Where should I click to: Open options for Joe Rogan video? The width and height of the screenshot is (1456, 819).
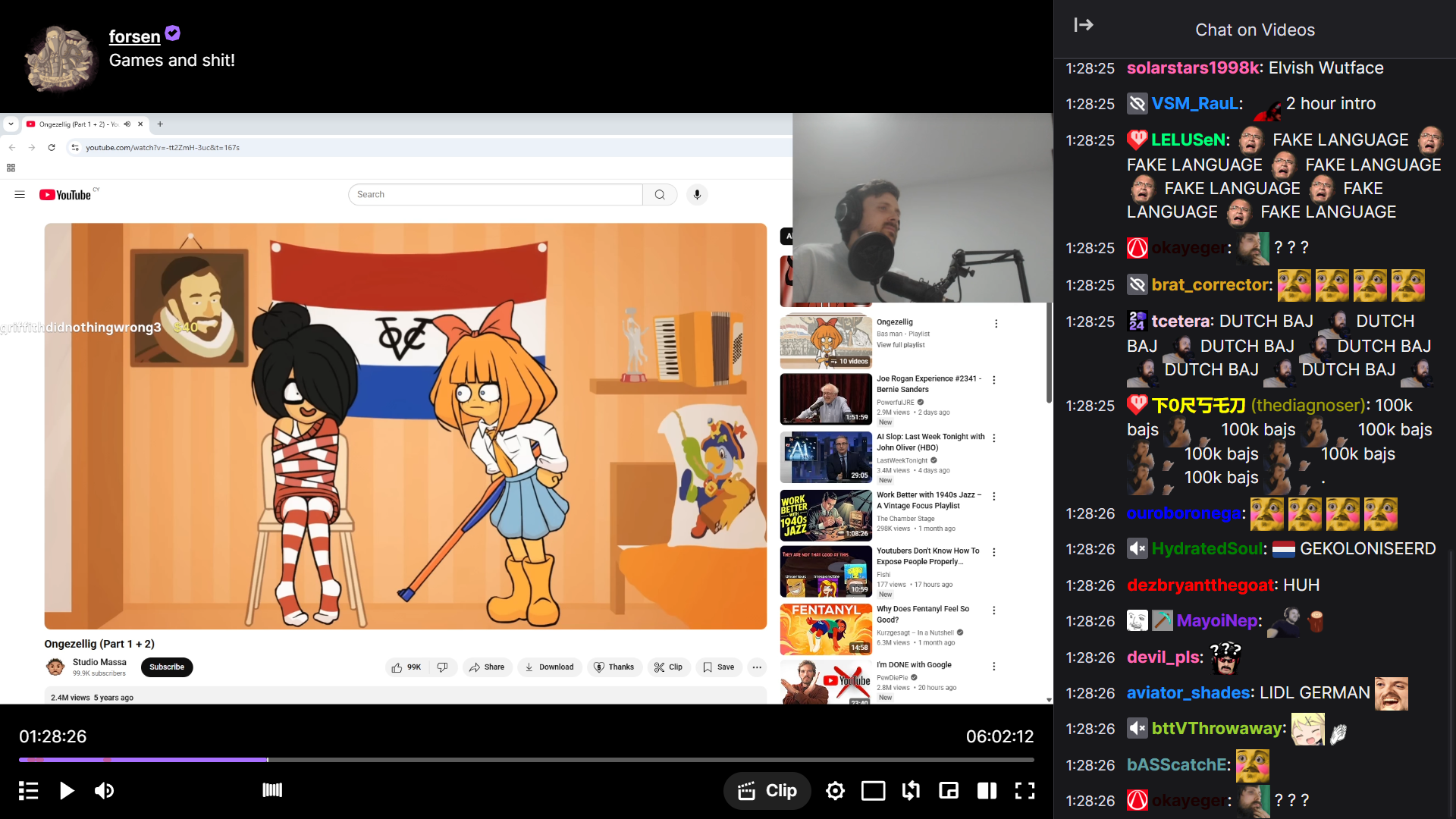993,380
